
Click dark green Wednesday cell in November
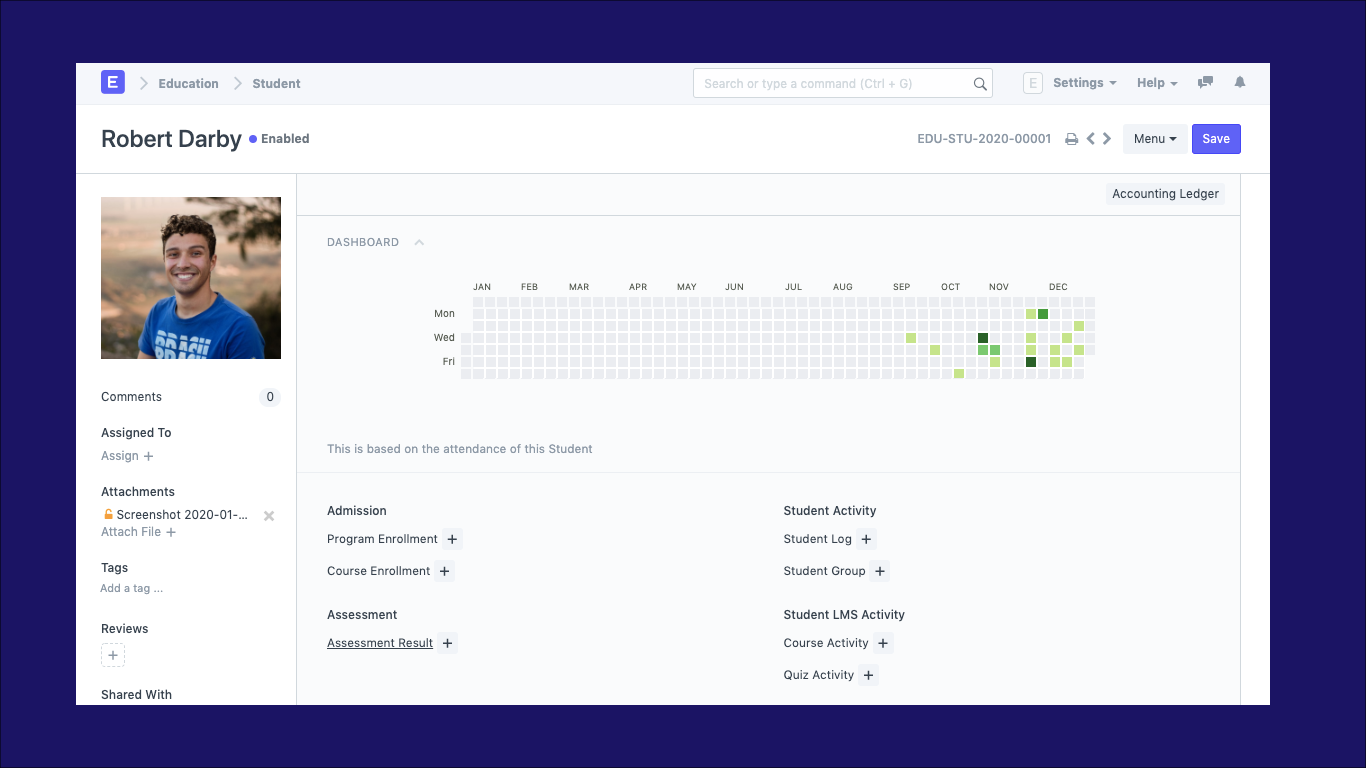(983, 338)
